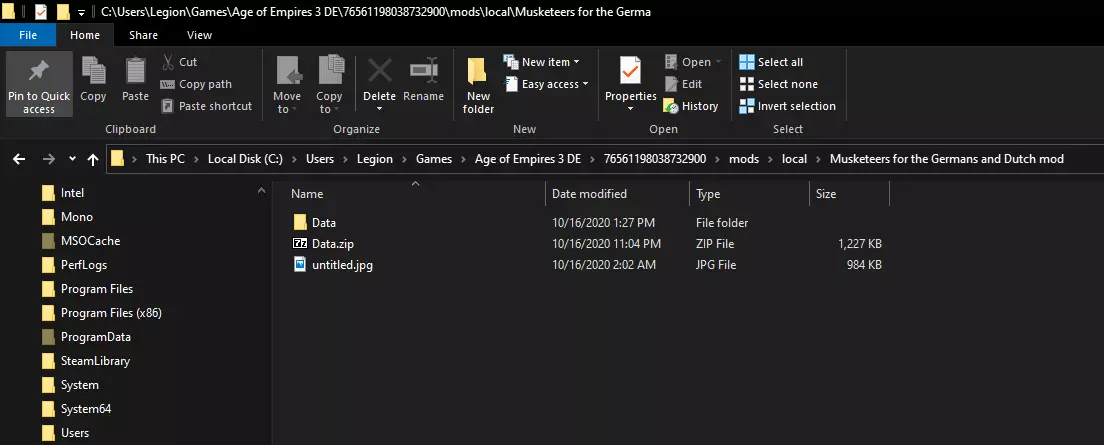1104x445 pixels.
Task: Switch to the Share ribbon tab
Action: [143, 35]
